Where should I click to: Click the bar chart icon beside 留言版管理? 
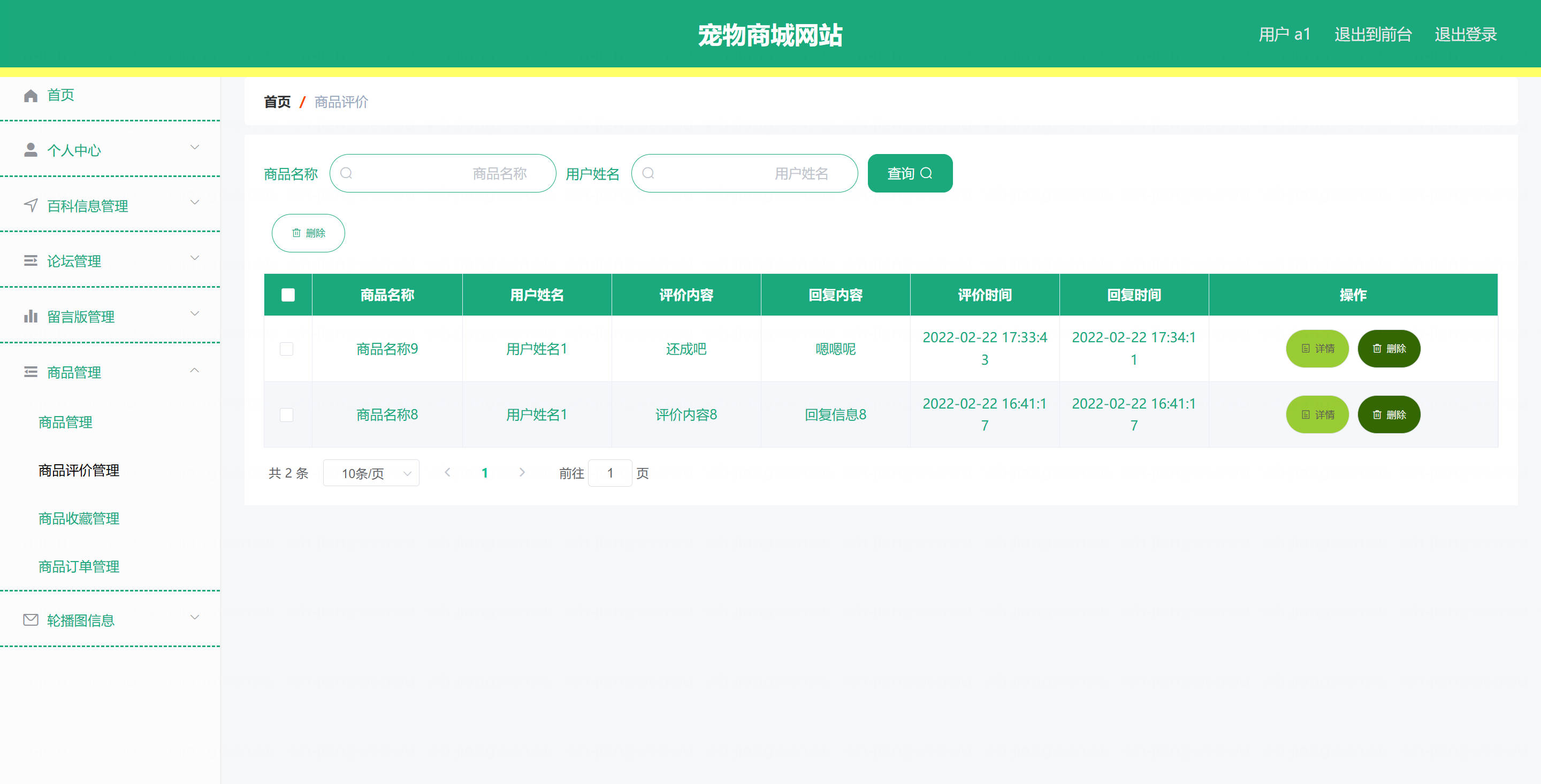tap(30, 317)
